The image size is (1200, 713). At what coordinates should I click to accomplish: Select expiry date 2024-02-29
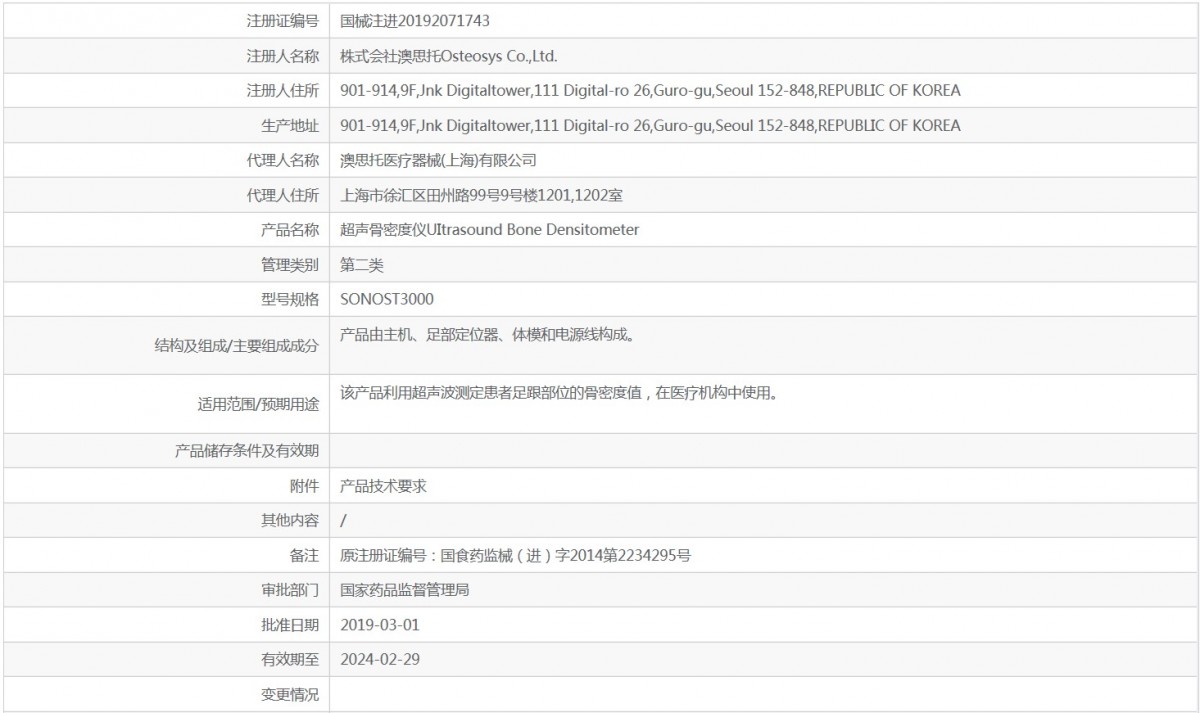[x=380, y=660]
